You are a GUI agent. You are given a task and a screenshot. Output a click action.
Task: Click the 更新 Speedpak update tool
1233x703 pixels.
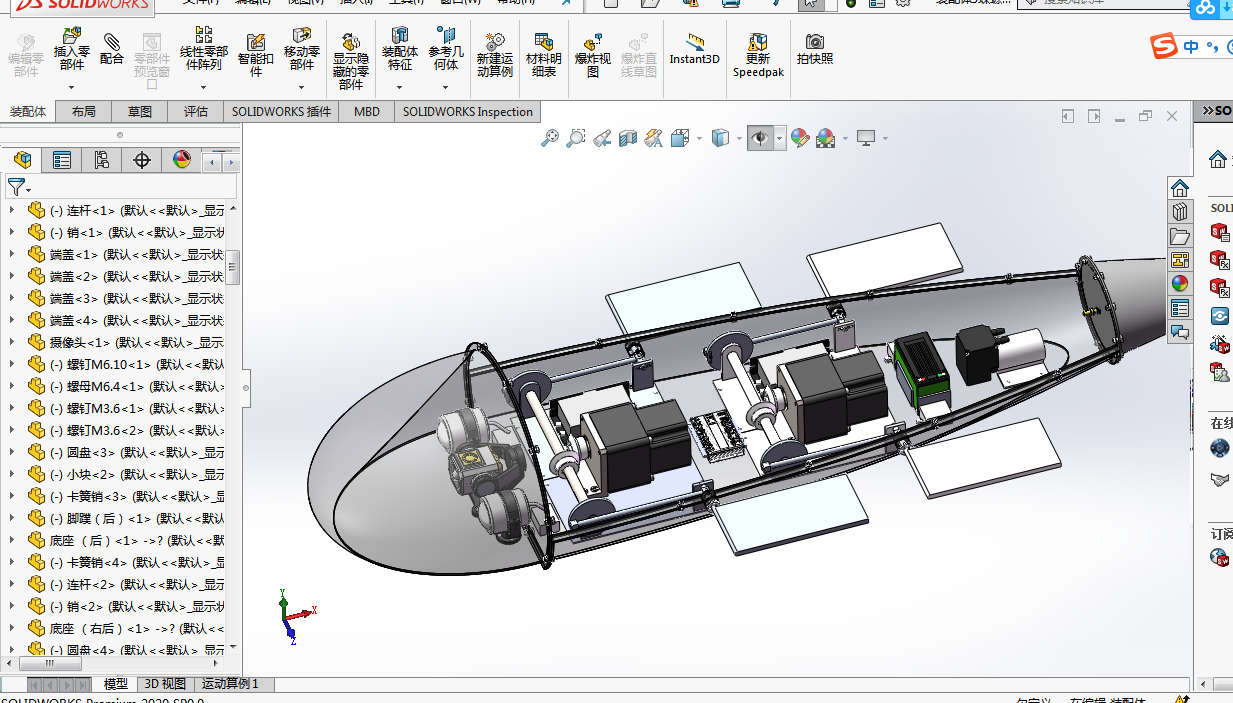tap(758, 54)
